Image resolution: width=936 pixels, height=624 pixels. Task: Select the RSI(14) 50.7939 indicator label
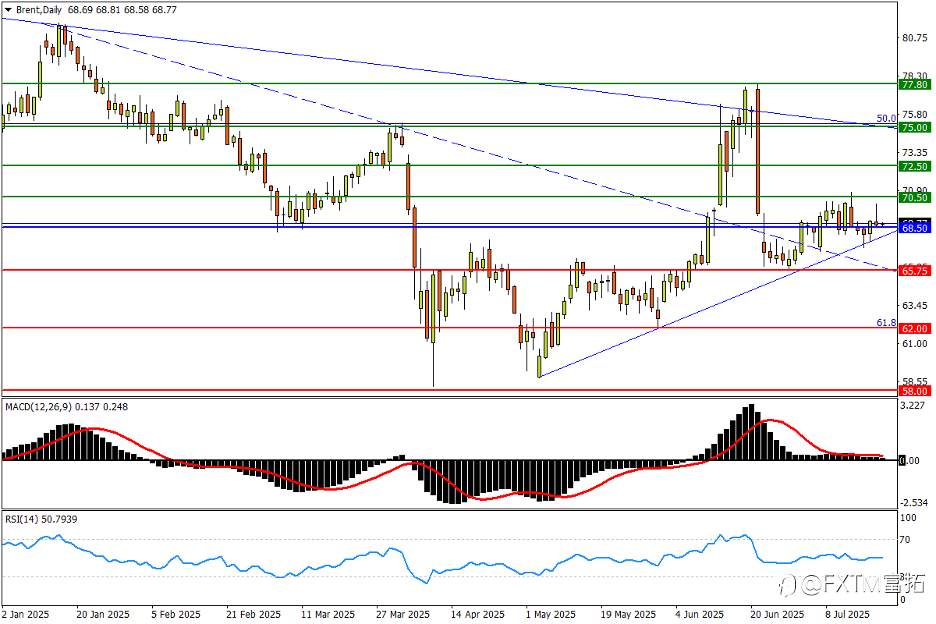tap(41, 520)
